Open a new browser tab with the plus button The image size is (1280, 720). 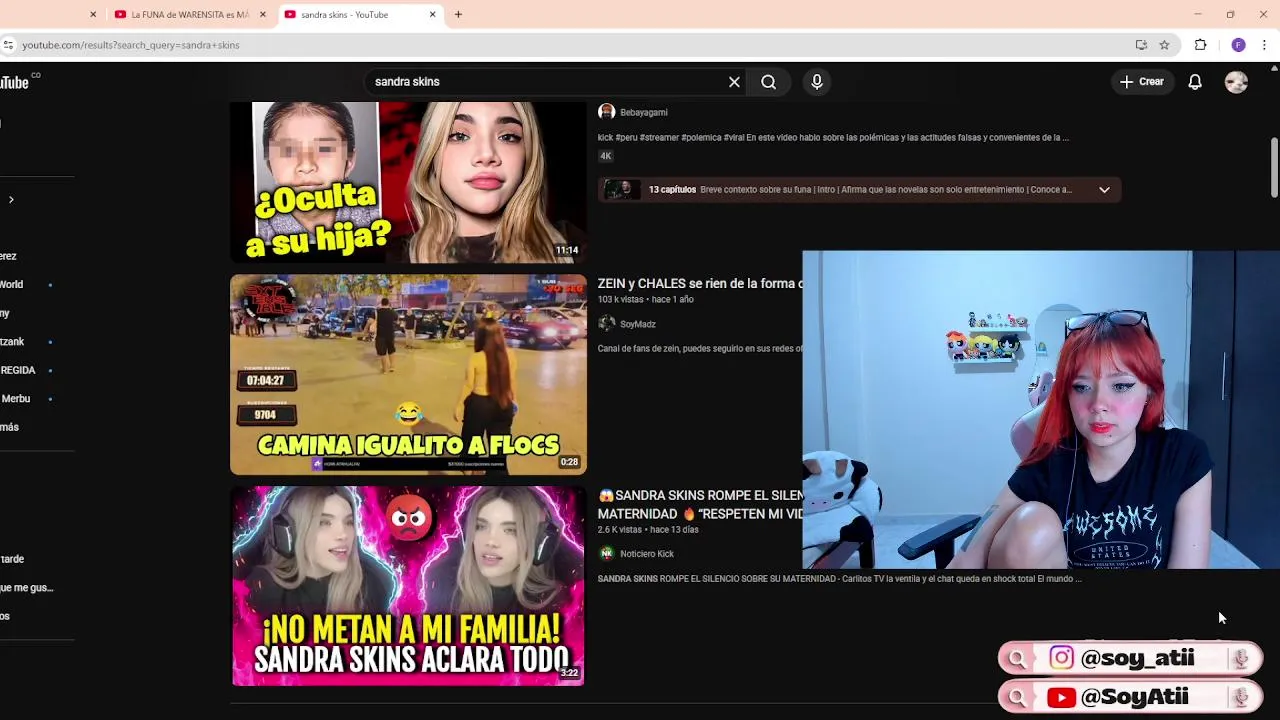[458, 15]
